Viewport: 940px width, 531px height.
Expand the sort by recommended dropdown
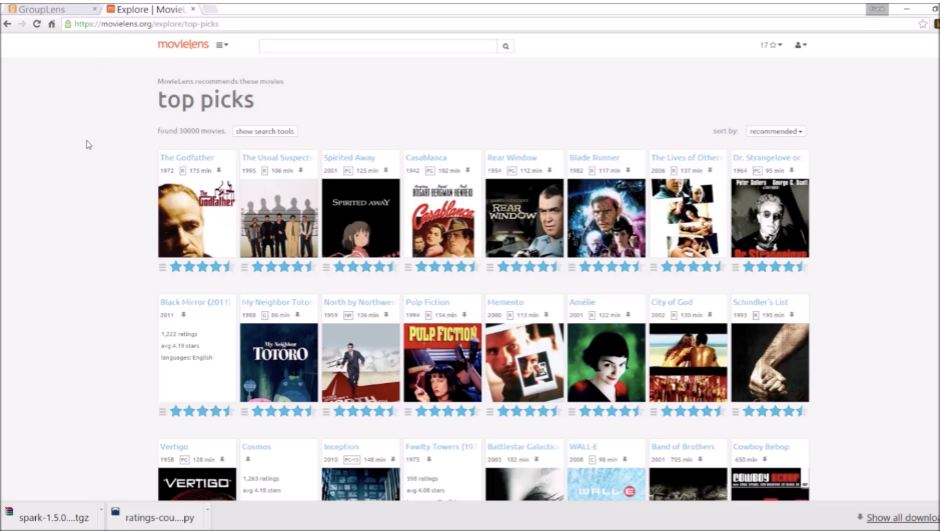coord(776,131)
